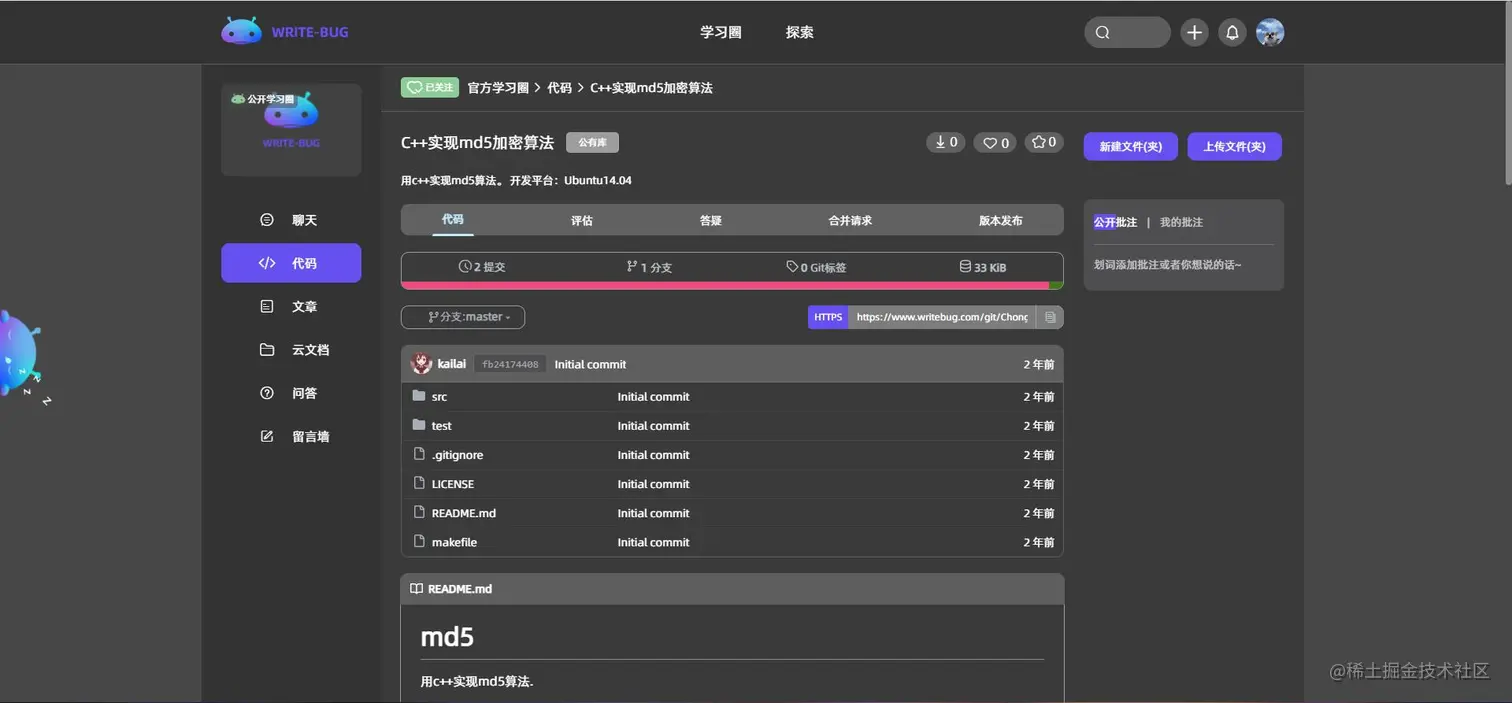The width and height of the screenshot is (1512, 703).
Task: Open the 探索 top menu
Action: (800, 32)
